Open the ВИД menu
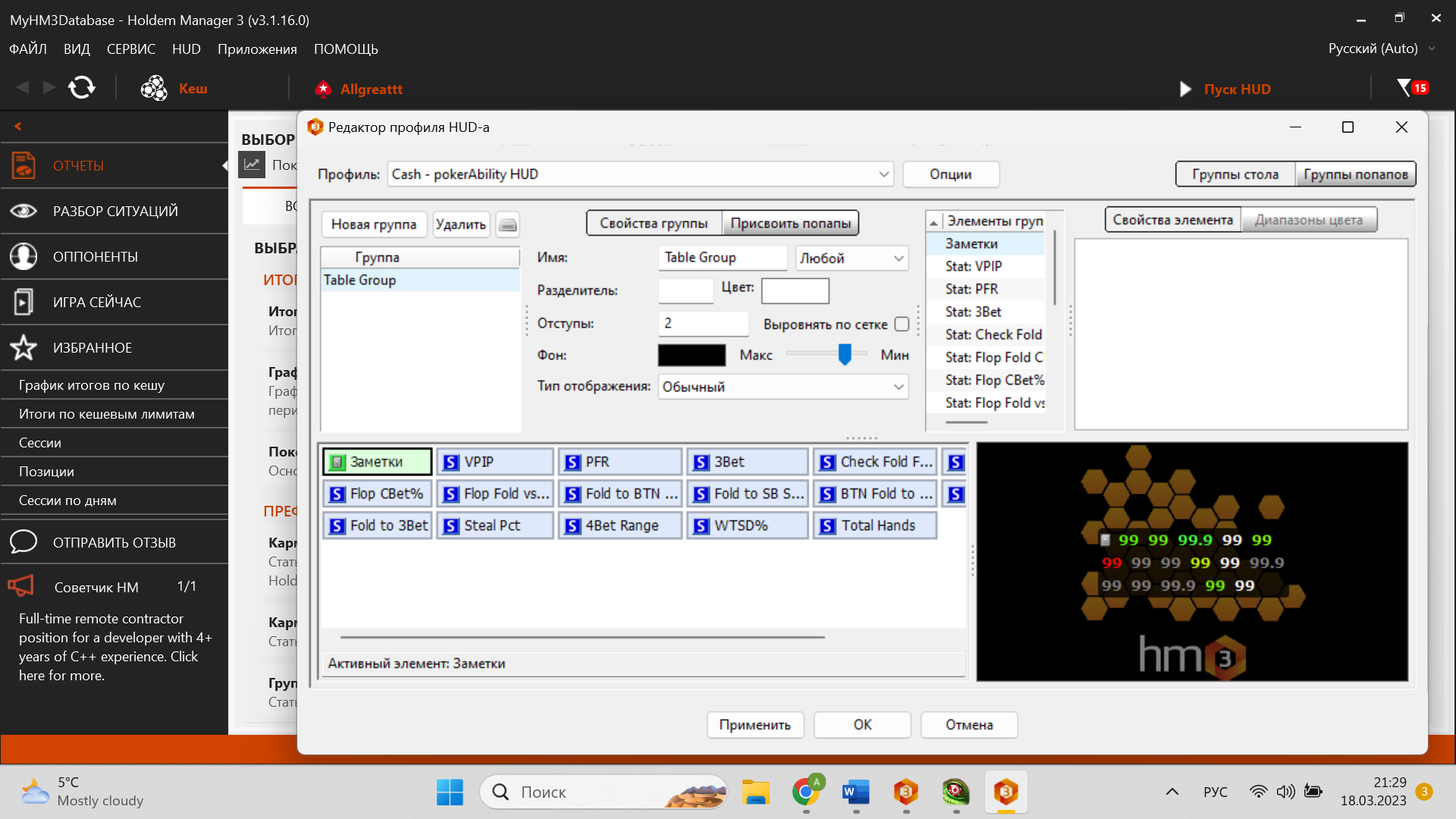The image size is (1456, 819). (77, 49)
